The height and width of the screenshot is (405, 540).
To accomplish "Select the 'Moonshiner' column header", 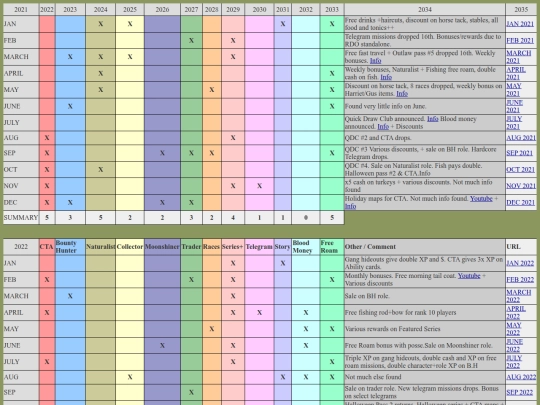I will click(x=162, y=247).
